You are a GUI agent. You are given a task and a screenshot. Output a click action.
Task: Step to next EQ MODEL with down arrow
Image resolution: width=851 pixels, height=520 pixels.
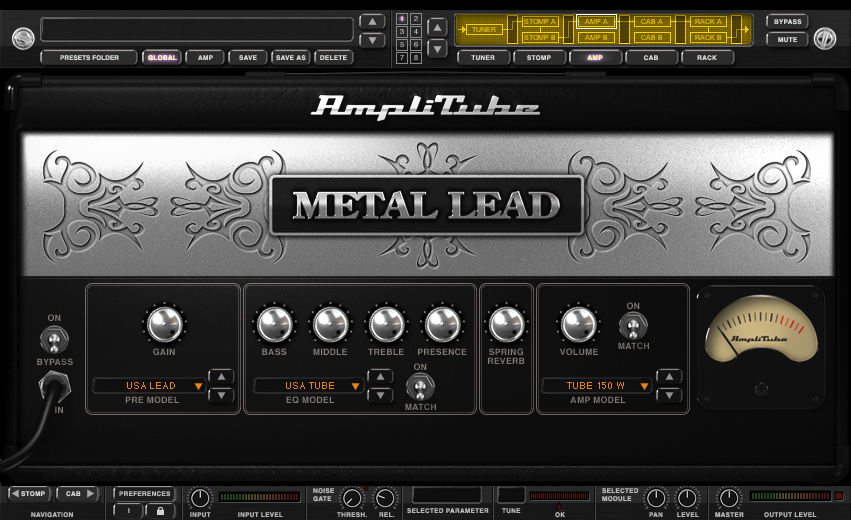coord(380,395)
